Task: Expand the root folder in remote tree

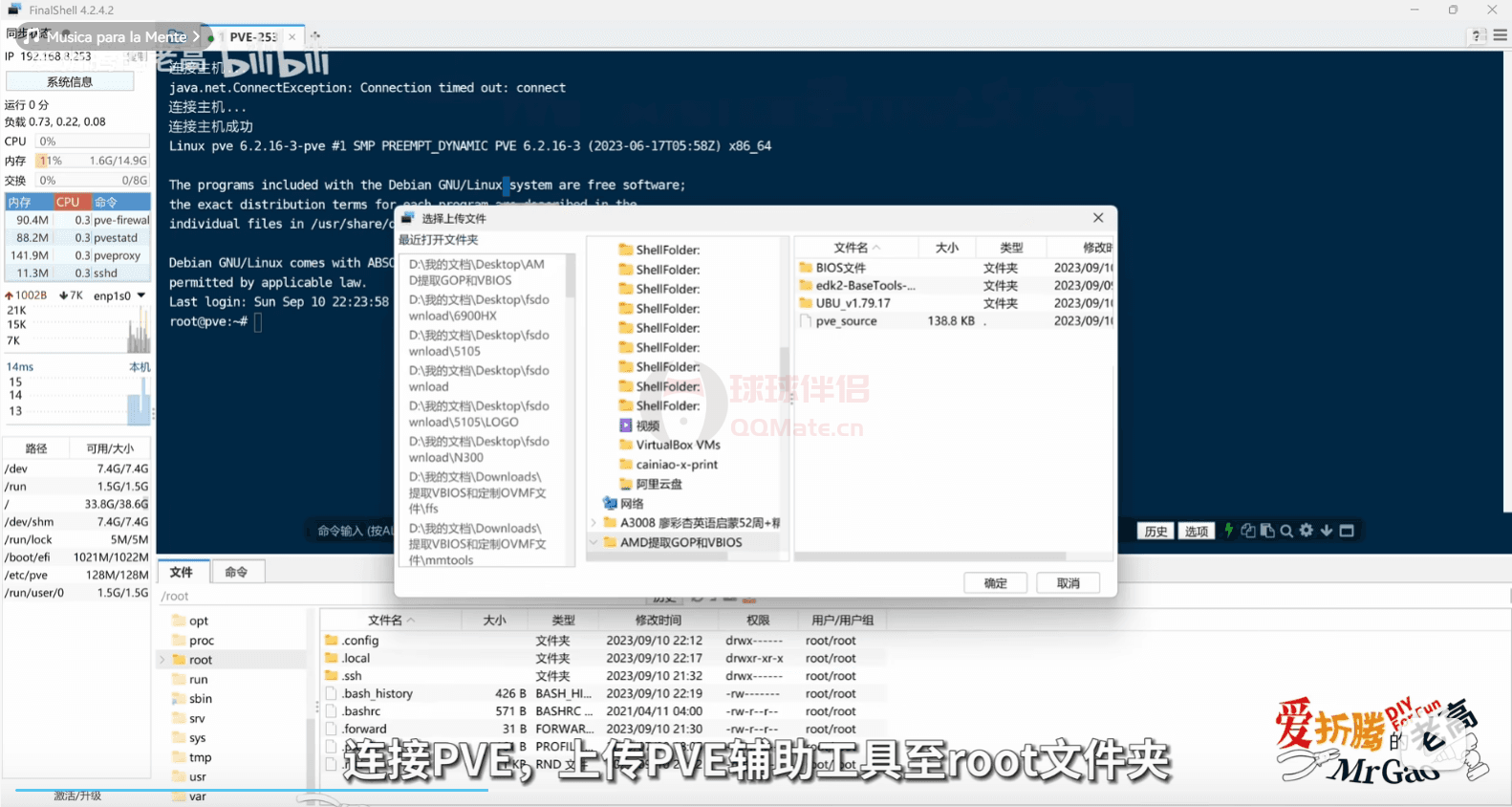Action: tap(162, 660)
